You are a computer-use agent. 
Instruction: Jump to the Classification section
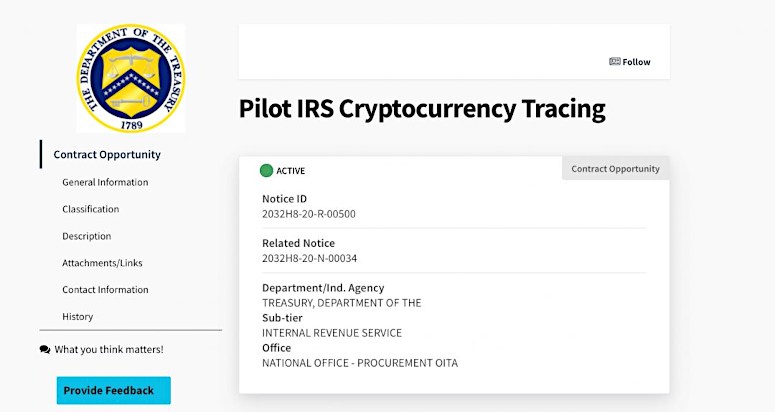(x=90, y=209)
